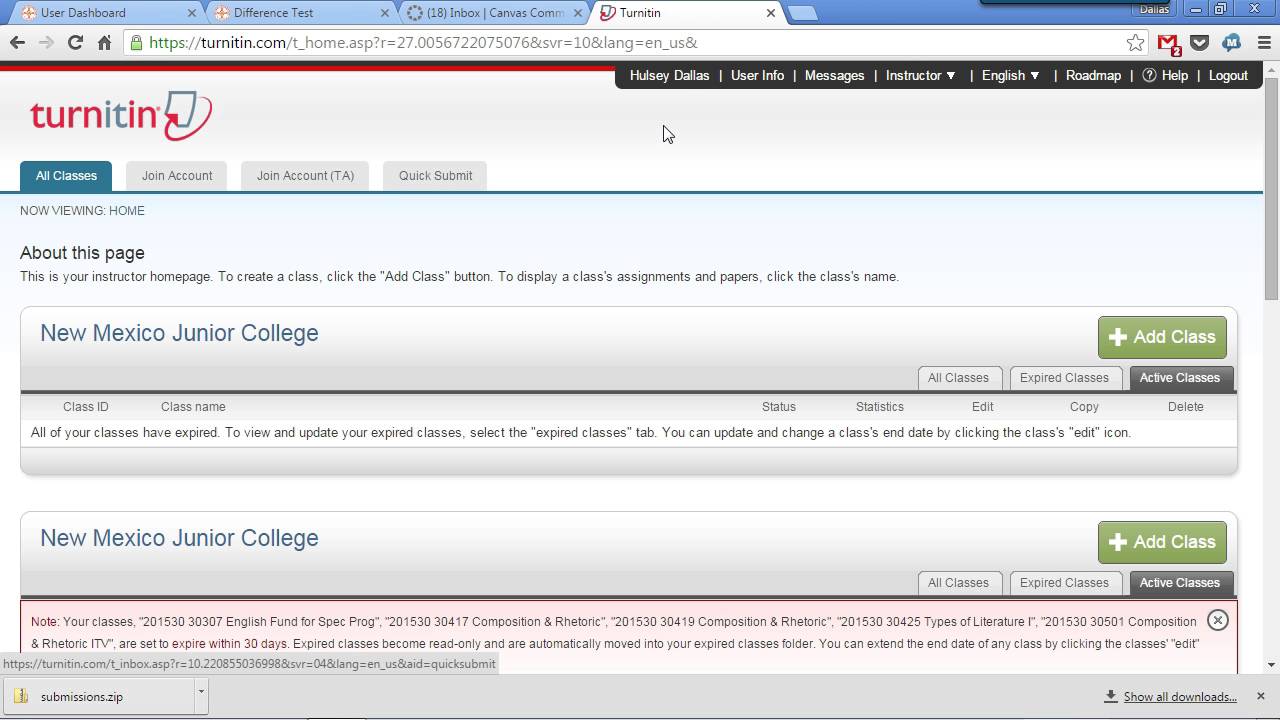1280x720 pixels.
Task: Switch to Quick Submit tab
Action: (x=435, y=176)
